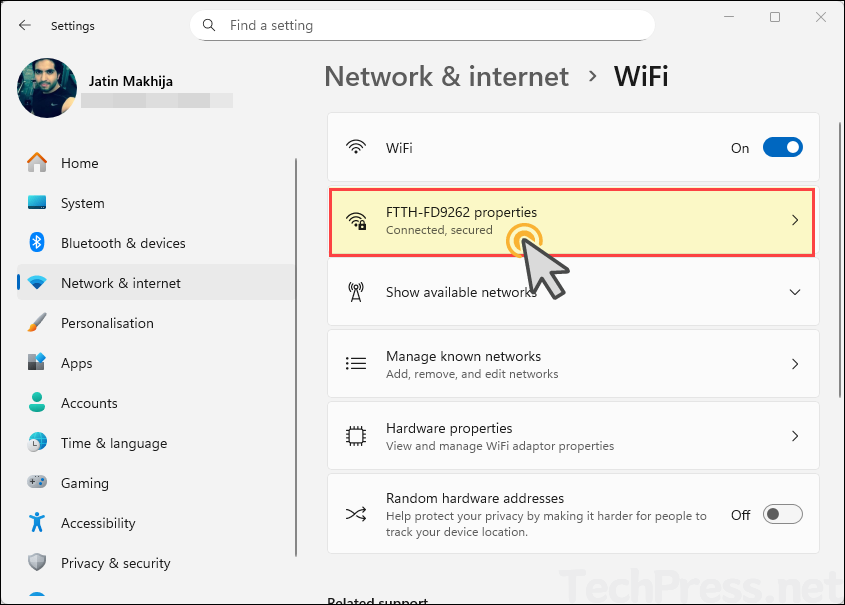Open Hardware properties chevron arrow
Image resolution: width=845 pixels, height=605 pixels.
click(795, 436)
